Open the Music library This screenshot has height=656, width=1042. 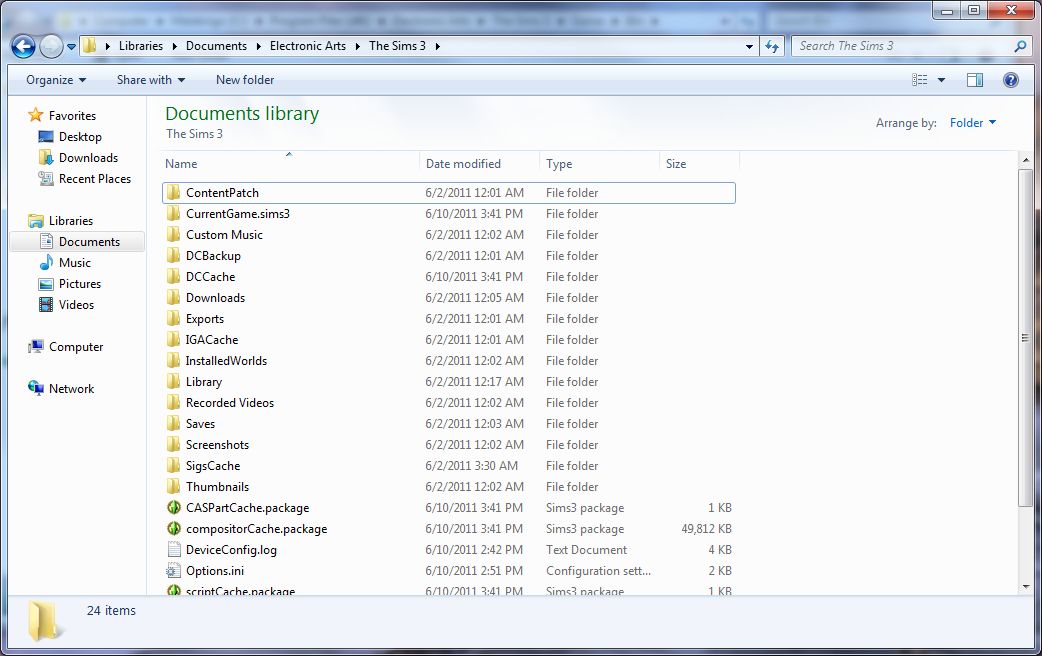(x=74, y=263)
